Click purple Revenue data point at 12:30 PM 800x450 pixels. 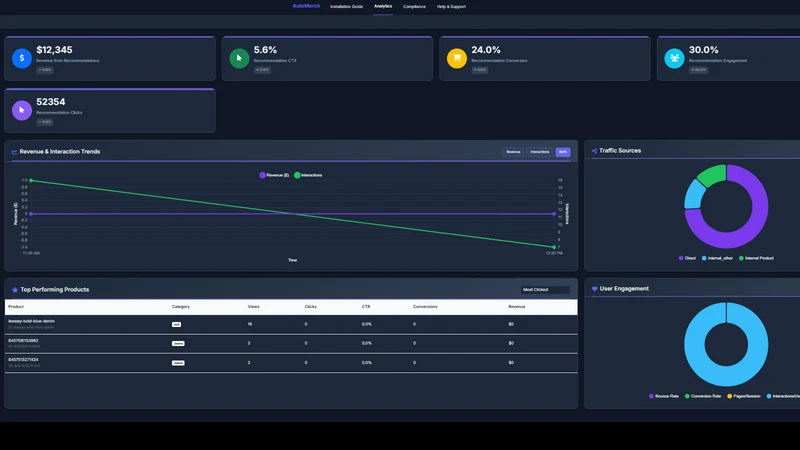(554, 214)
